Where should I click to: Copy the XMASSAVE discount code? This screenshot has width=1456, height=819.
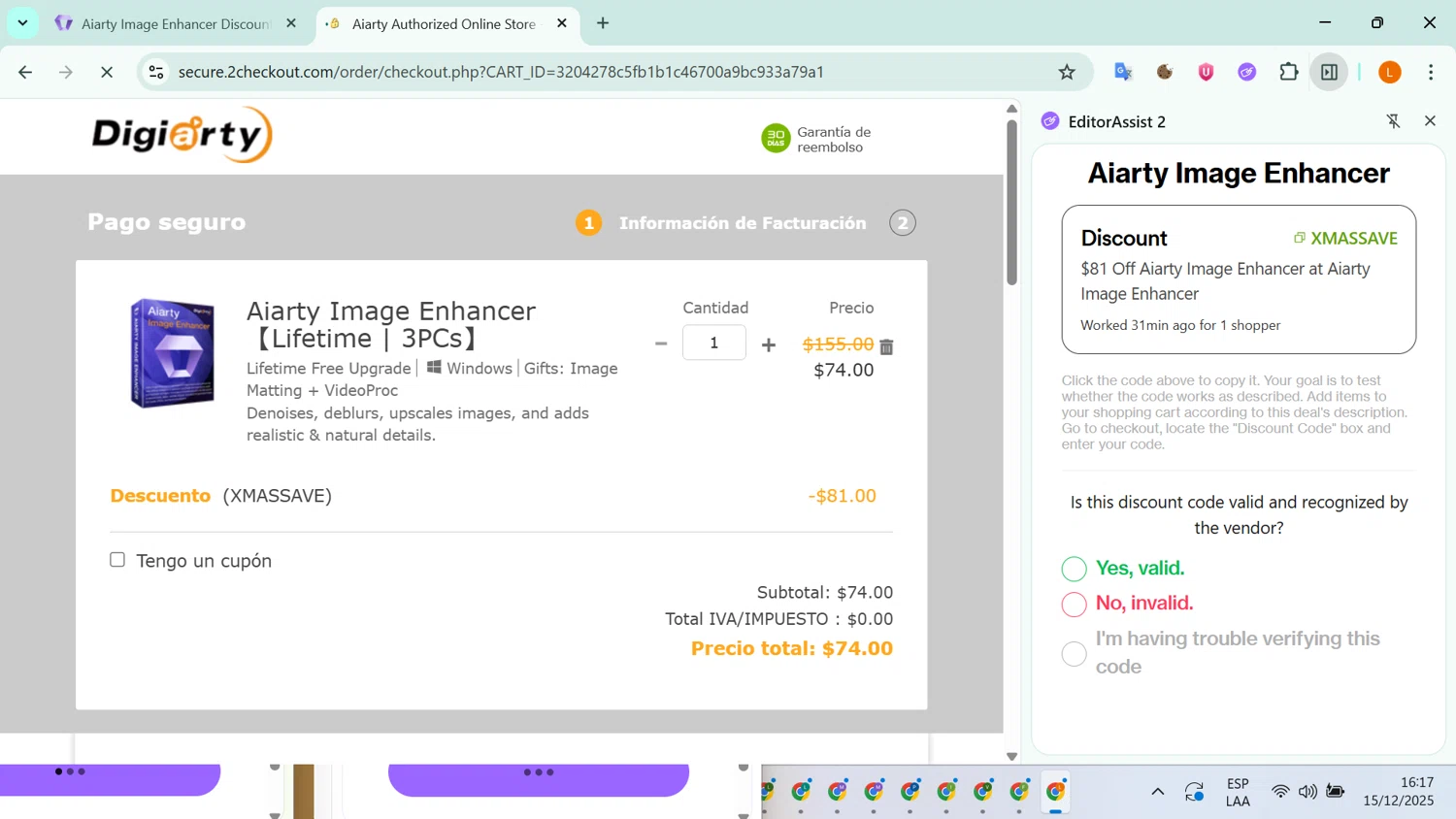[1345, 239]
